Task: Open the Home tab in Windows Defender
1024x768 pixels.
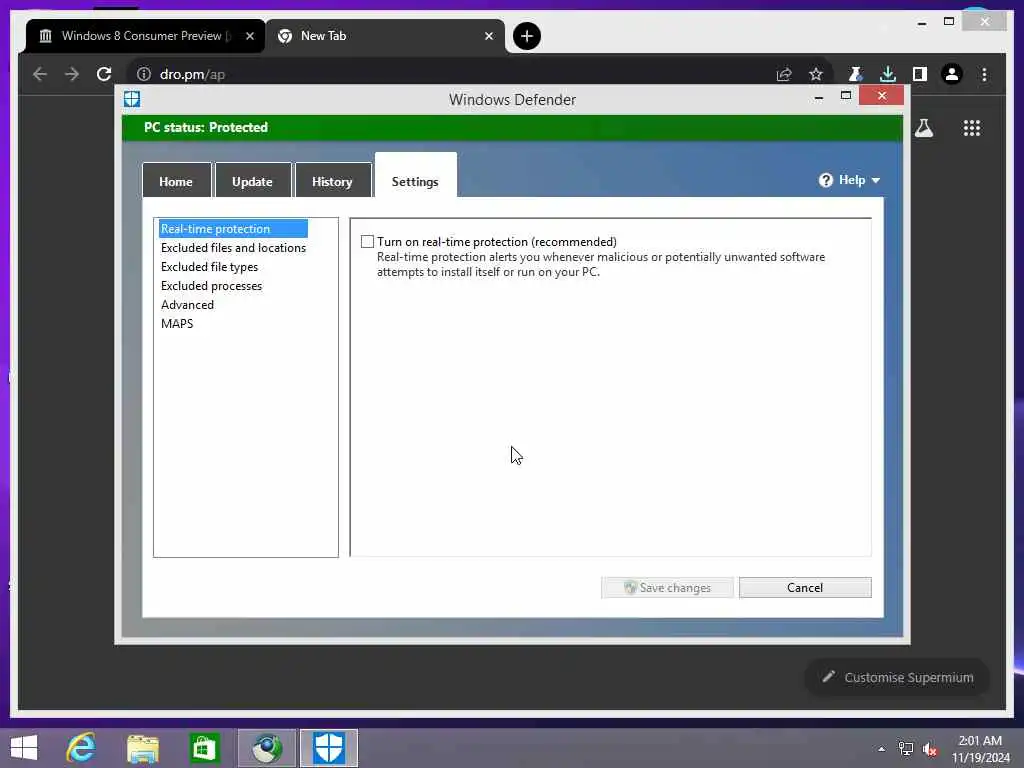Action: (176, 181)
